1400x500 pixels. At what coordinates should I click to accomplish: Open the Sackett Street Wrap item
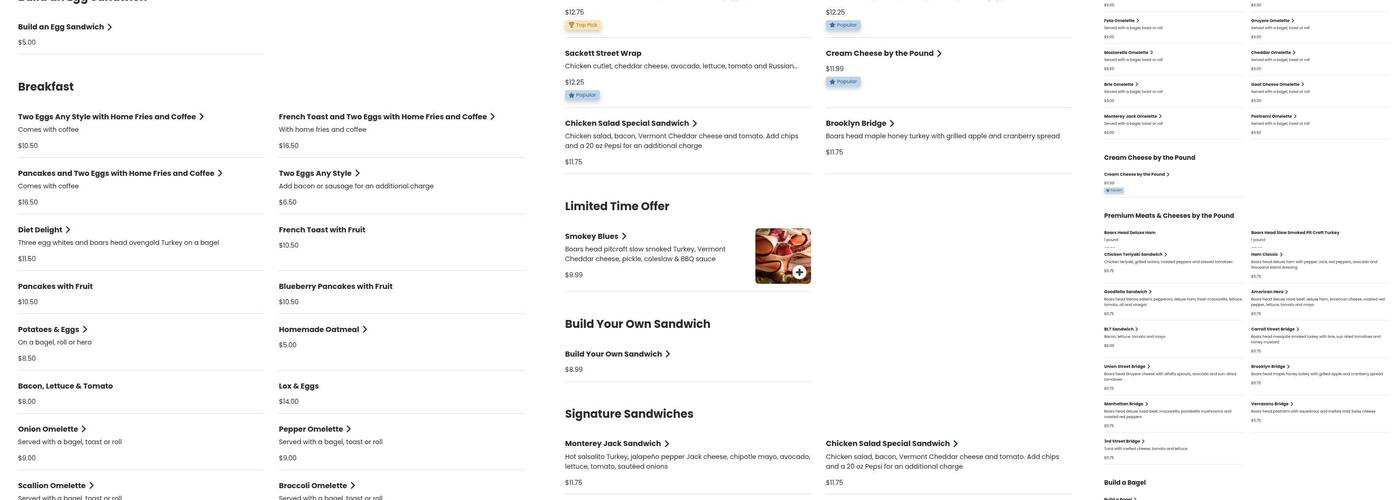click(x=603, y=53)
